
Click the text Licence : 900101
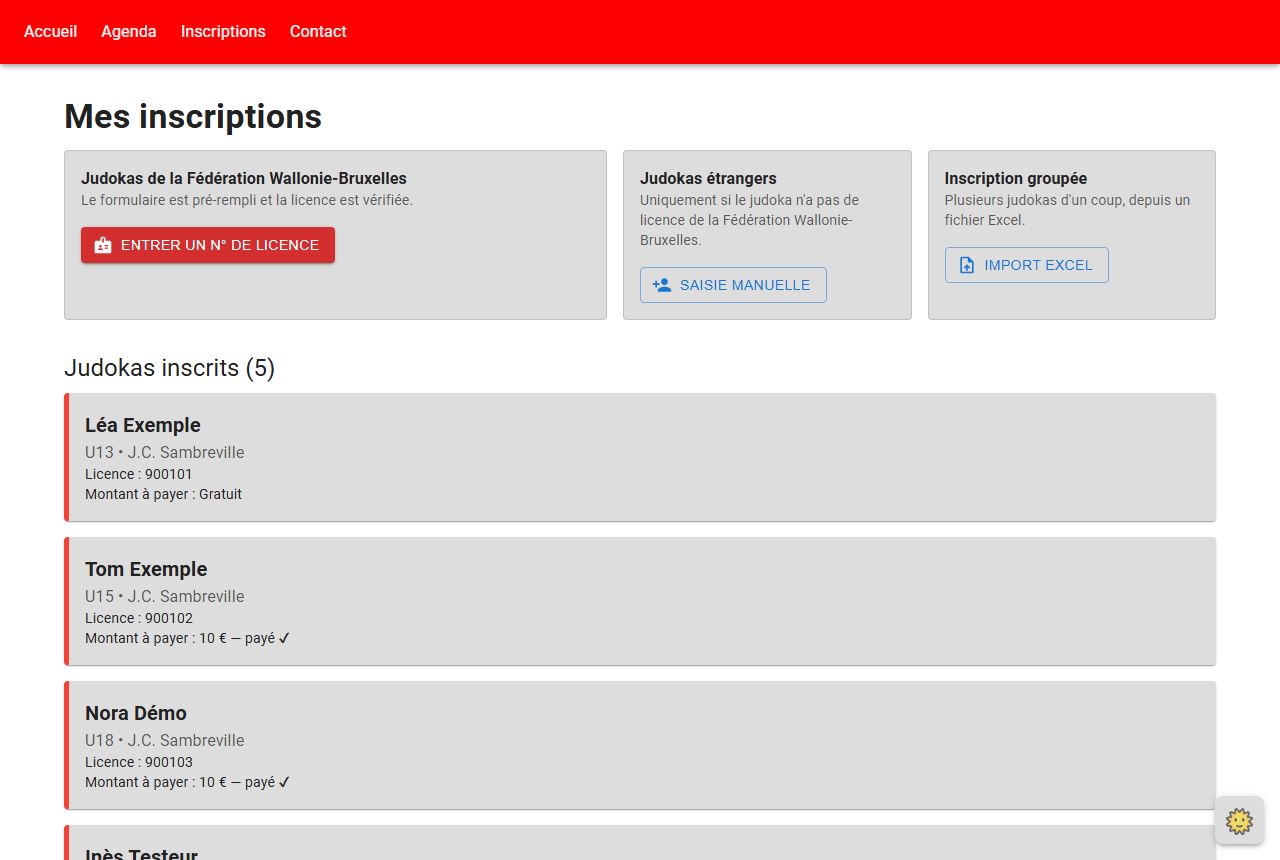139,474
